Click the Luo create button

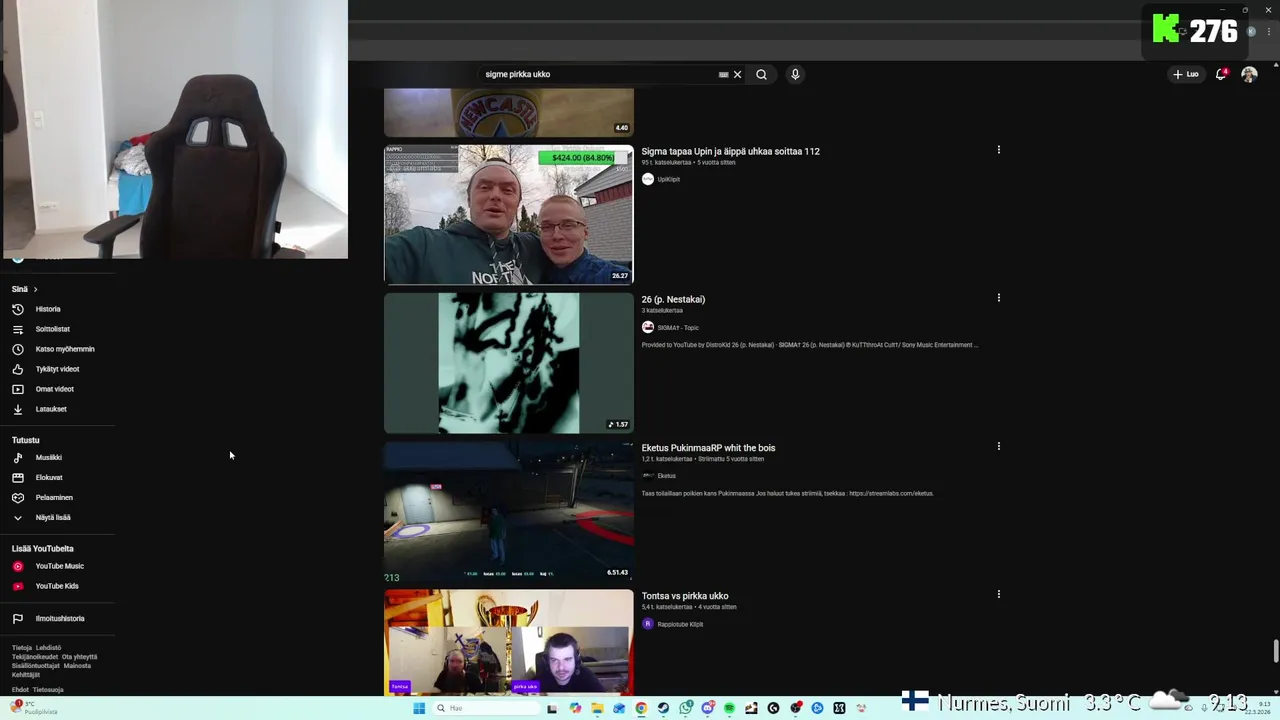tap(1186, 74)
